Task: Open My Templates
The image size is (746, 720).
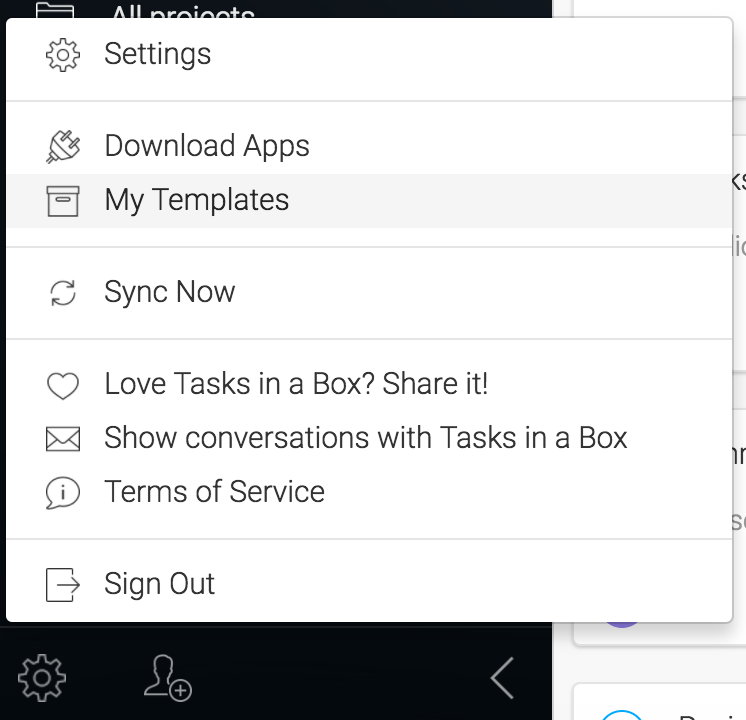Action: click(197, 200)
